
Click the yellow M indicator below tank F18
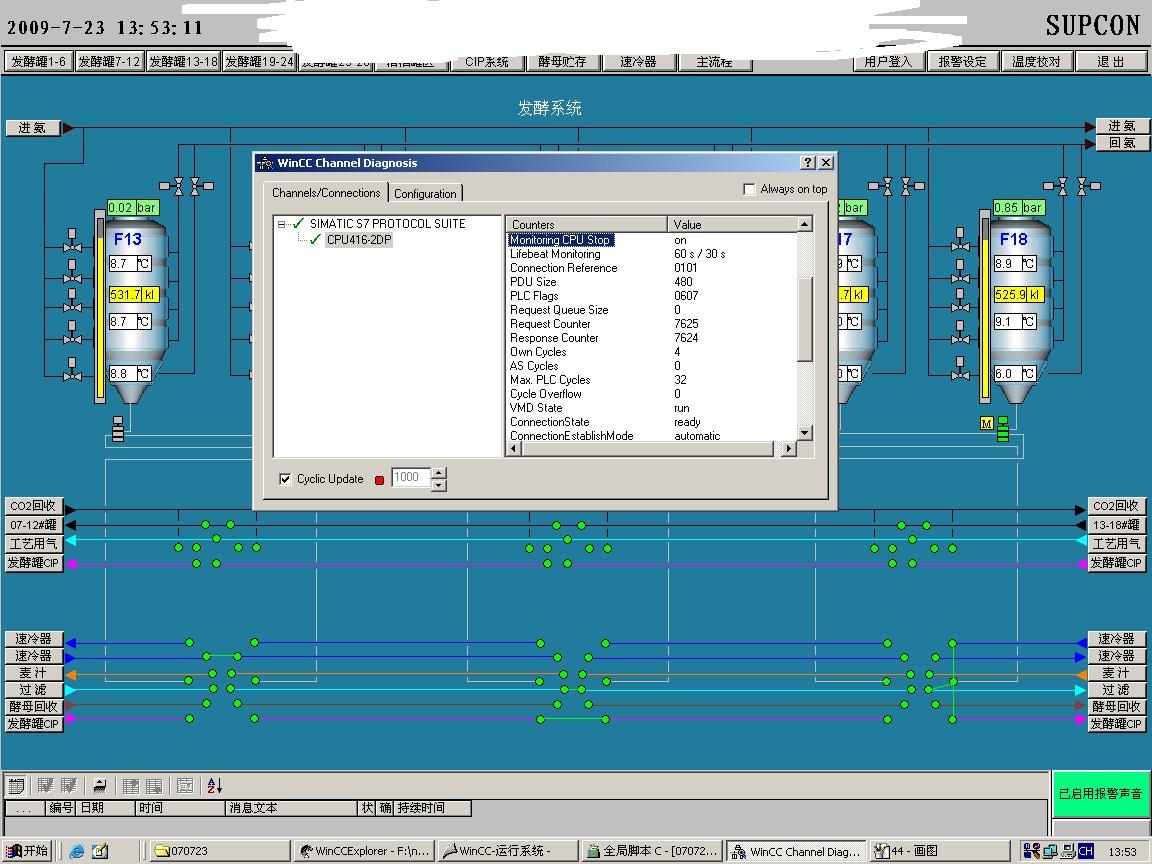(987, 423)
